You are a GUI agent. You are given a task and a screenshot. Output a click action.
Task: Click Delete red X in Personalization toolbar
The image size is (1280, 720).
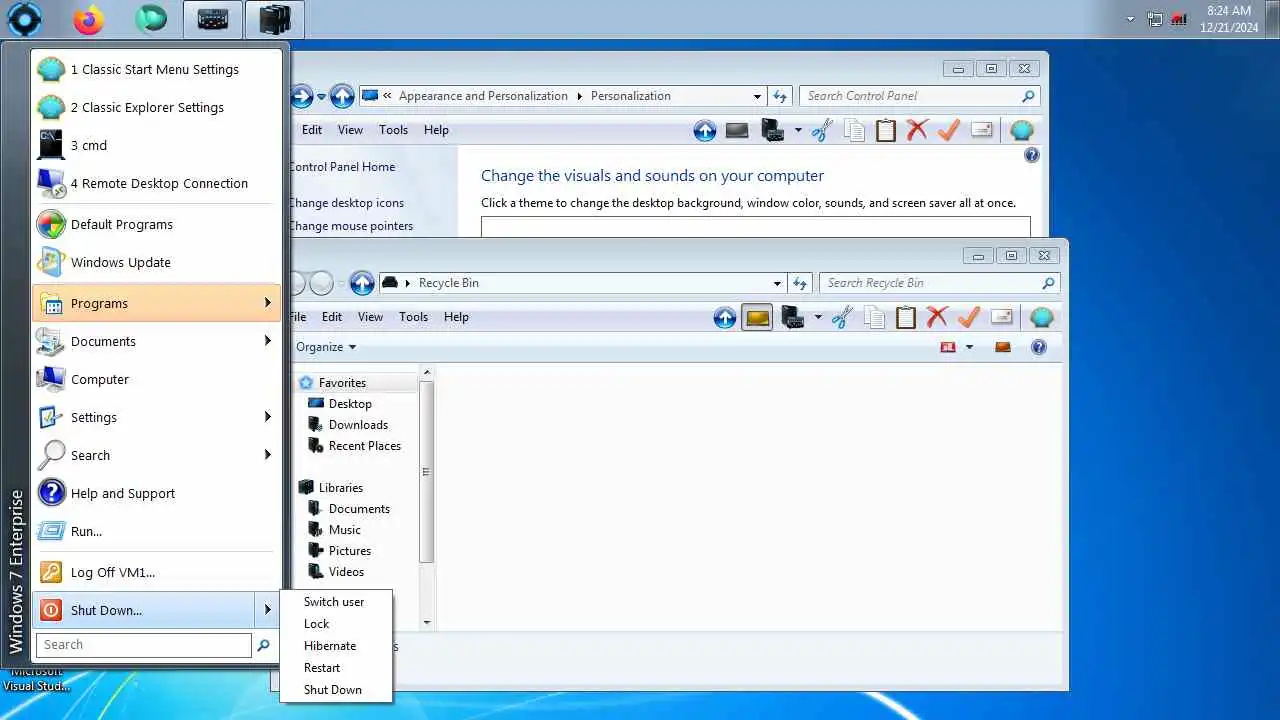point(917,130)
